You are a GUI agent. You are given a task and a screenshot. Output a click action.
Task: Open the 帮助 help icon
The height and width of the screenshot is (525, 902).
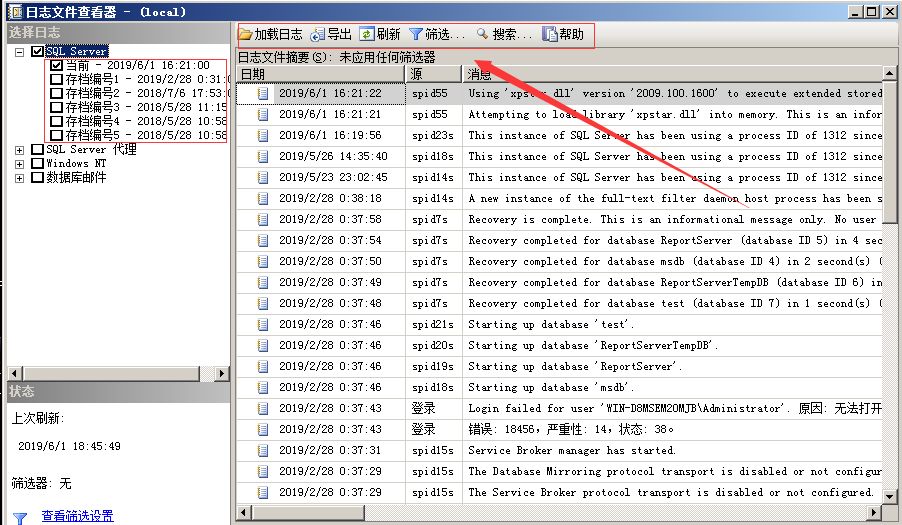pos(549,34)
